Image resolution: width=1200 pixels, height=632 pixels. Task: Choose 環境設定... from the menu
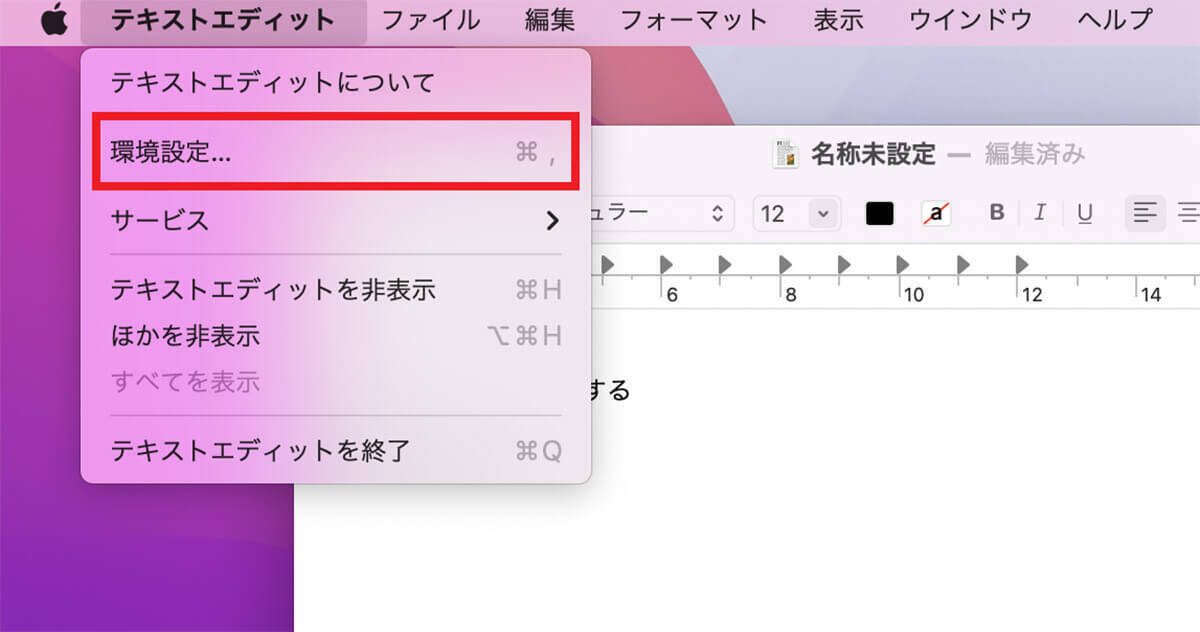point(336,152)
